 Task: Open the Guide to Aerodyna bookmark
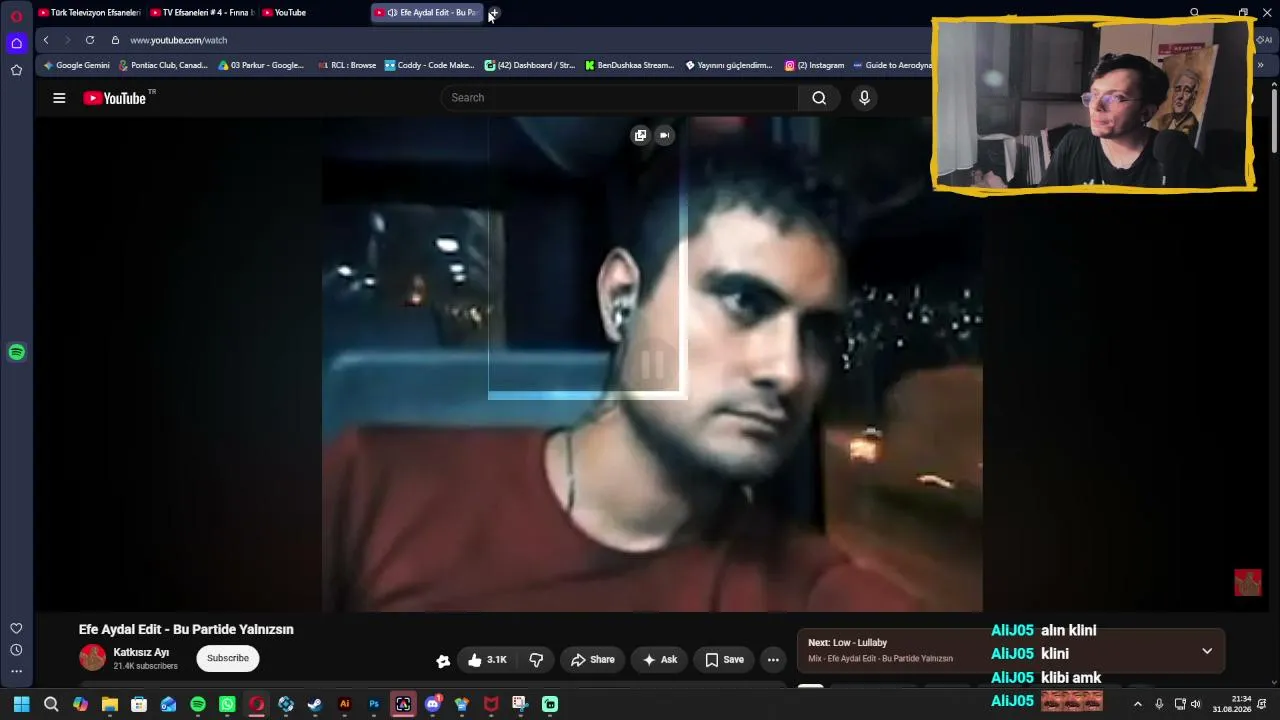(x=892, y=65)
